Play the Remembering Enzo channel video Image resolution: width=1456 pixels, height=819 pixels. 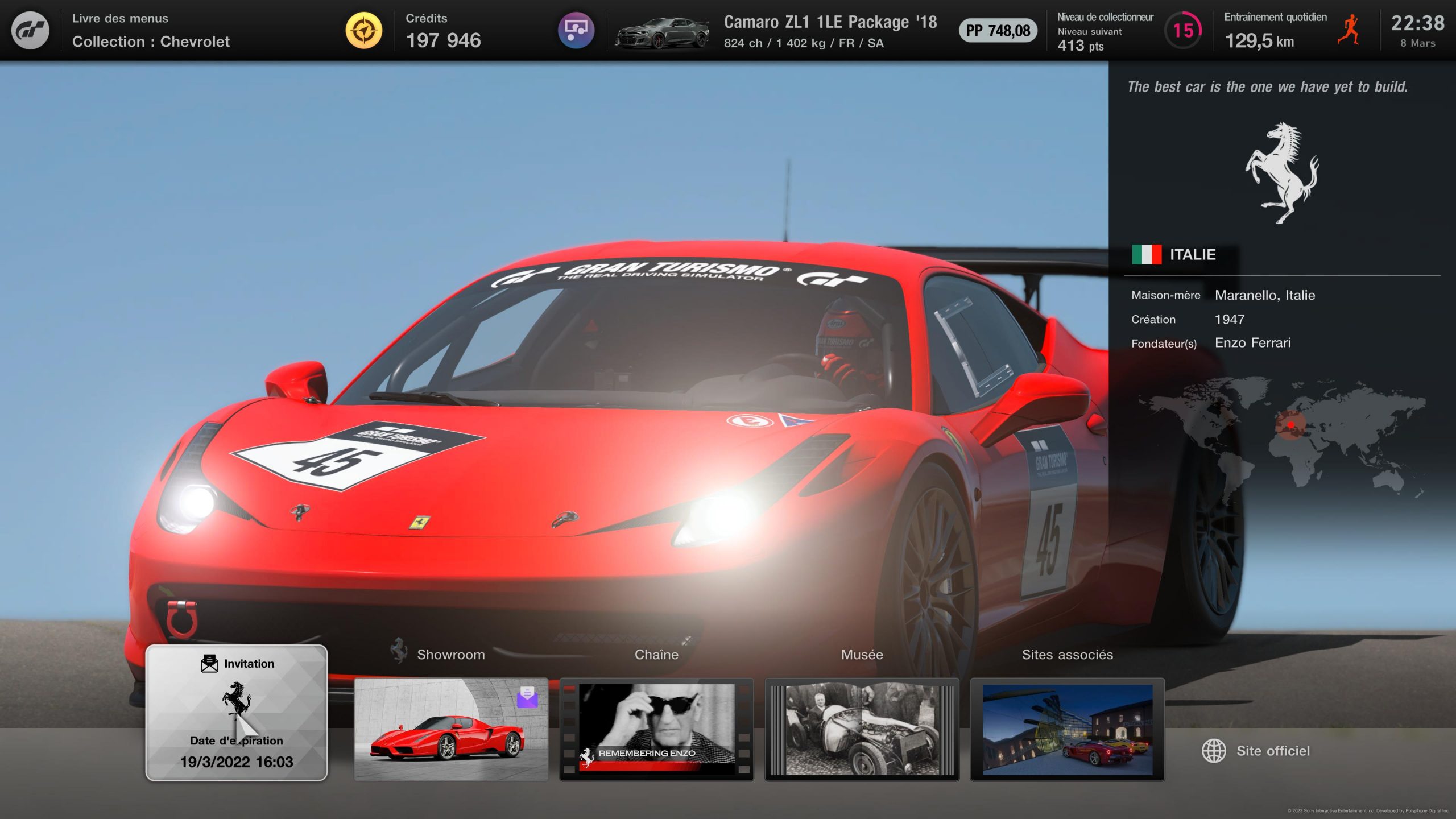(x=656, y=729)
